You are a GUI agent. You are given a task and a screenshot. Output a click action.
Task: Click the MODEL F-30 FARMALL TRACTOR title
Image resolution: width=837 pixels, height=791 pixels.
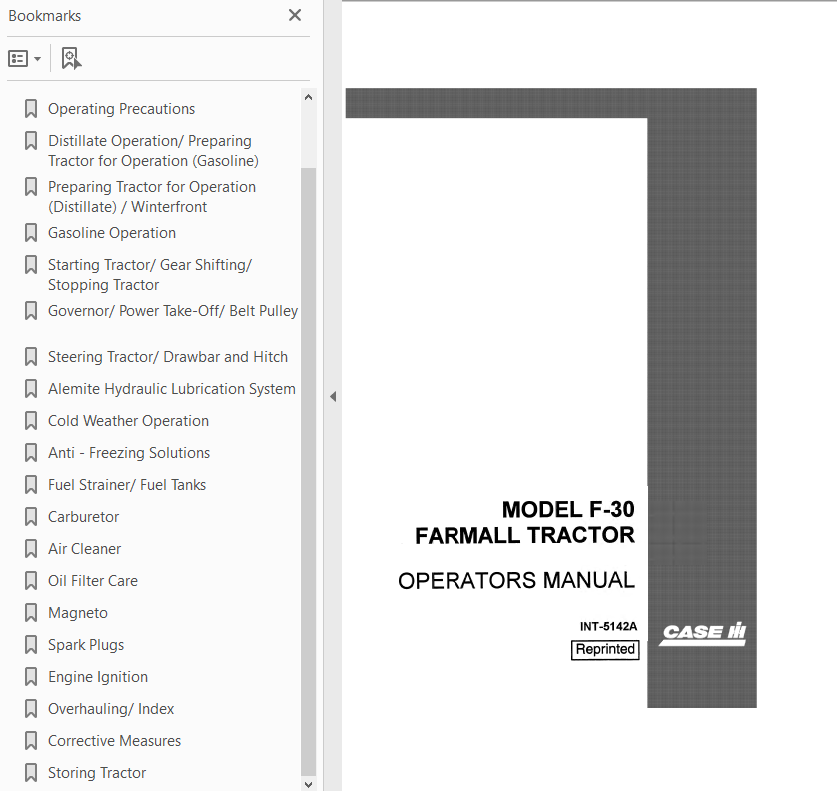[x=525, y=523]
